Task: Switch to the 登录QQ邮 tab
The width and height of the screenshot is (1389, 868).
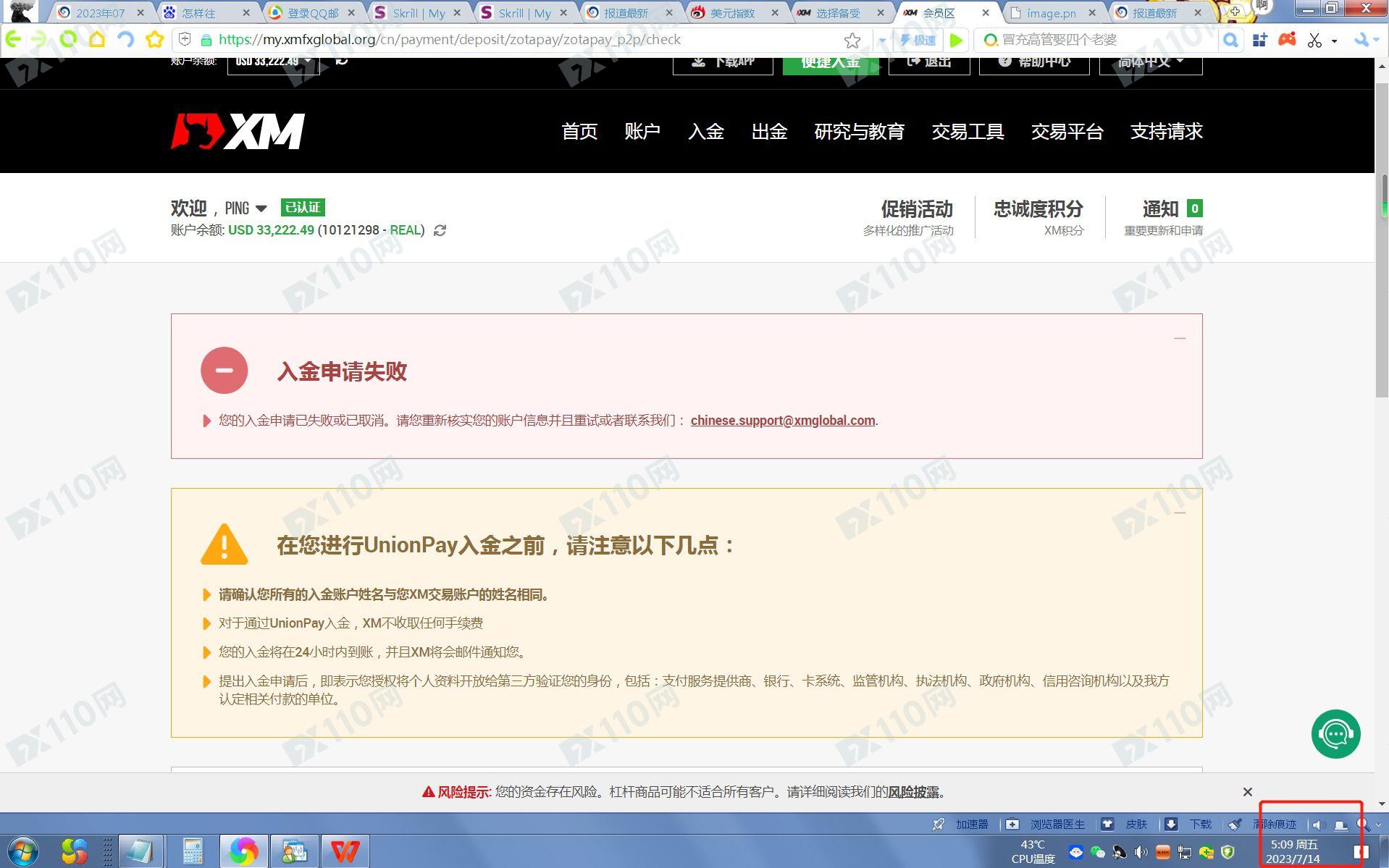Action: click(313, 13)
